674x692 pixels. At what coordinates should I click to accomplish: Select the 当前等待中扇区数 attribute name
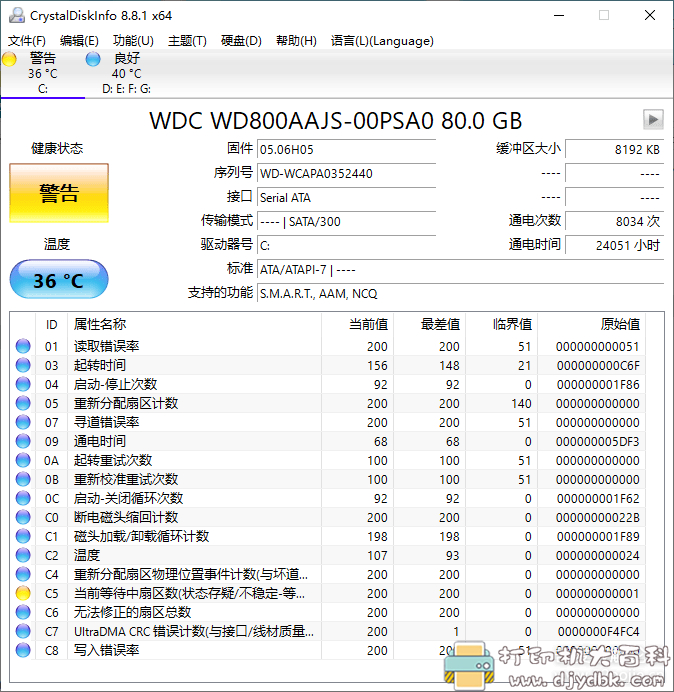click(189, 594)
